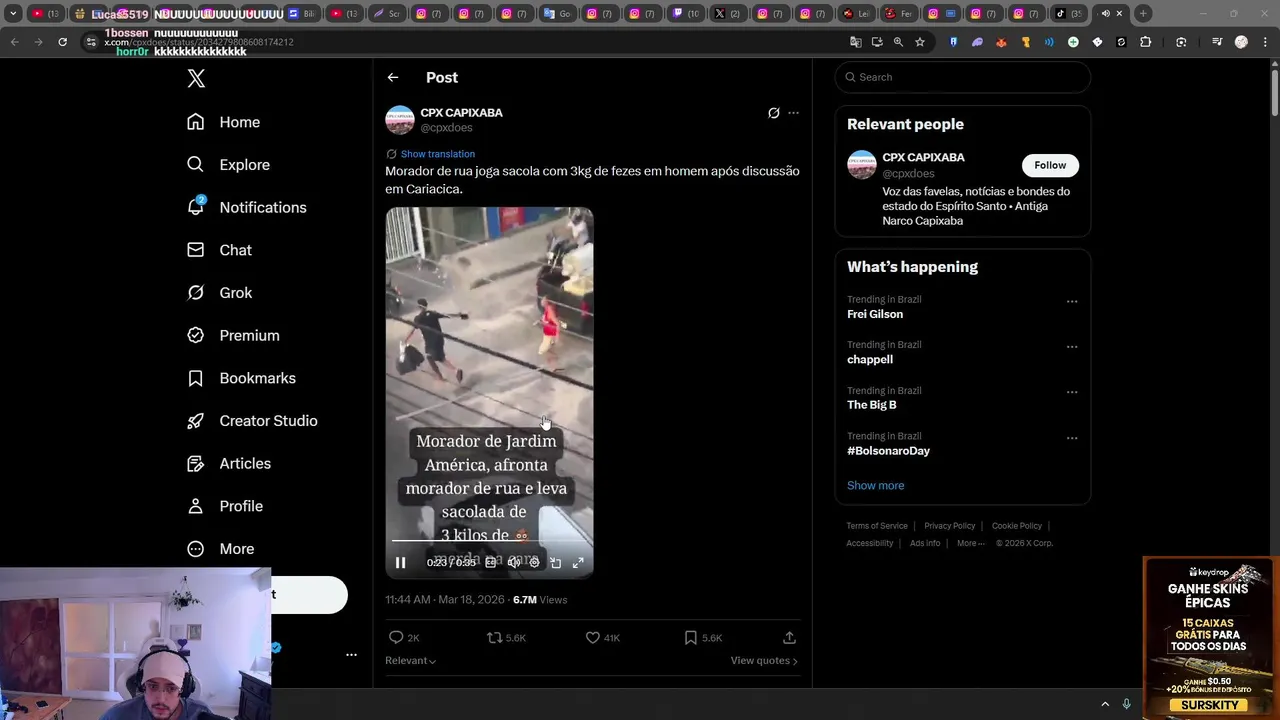
Task: Open browser translate icon
Action: click(x=855, y=42)
